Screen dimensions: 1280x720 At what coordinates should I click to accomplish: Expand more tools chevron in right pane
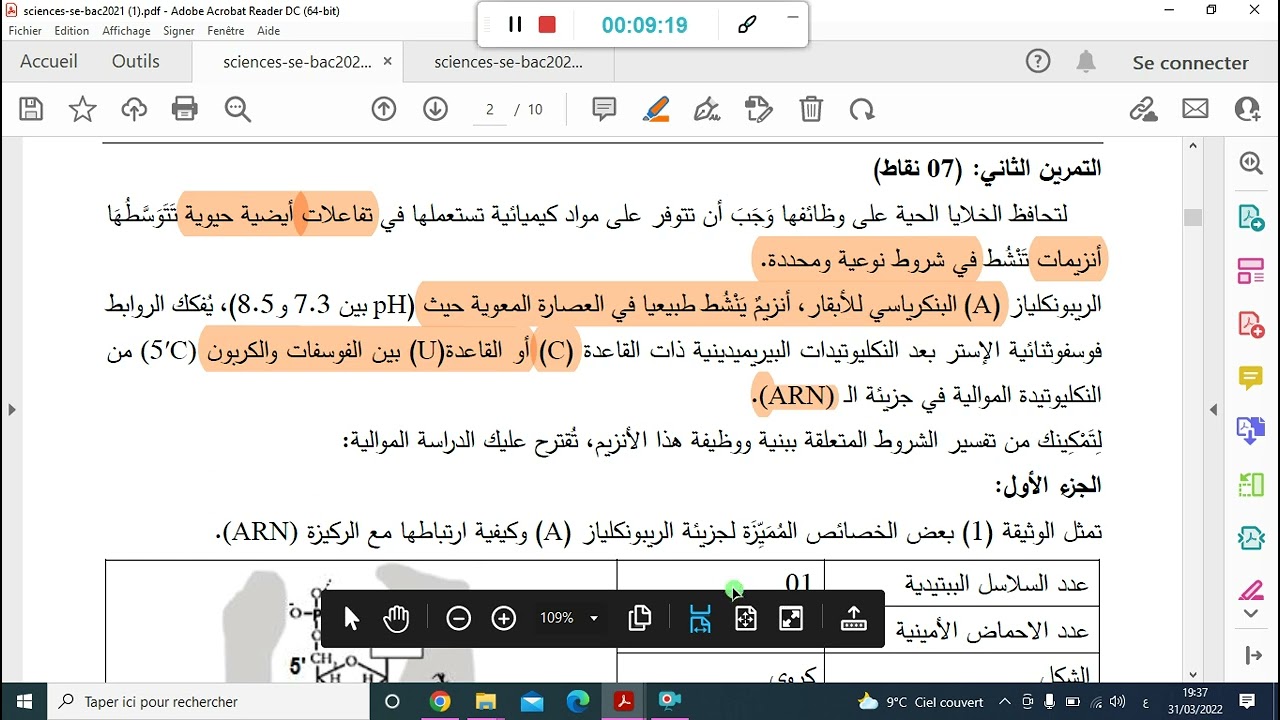(1251, 613)
